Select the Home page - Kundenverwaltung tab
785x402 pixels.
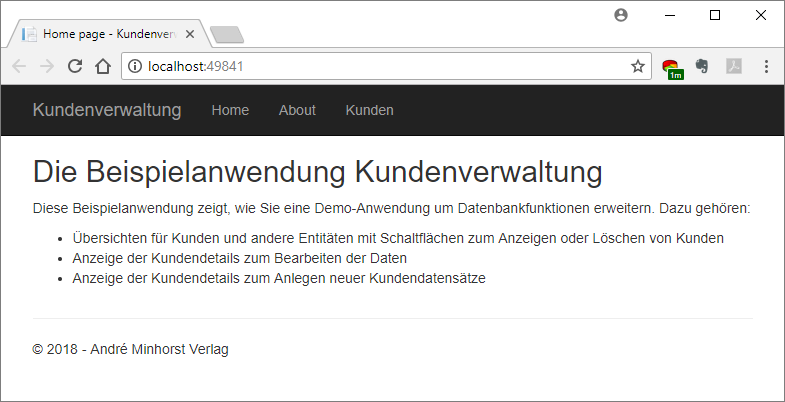click(108, 34)
